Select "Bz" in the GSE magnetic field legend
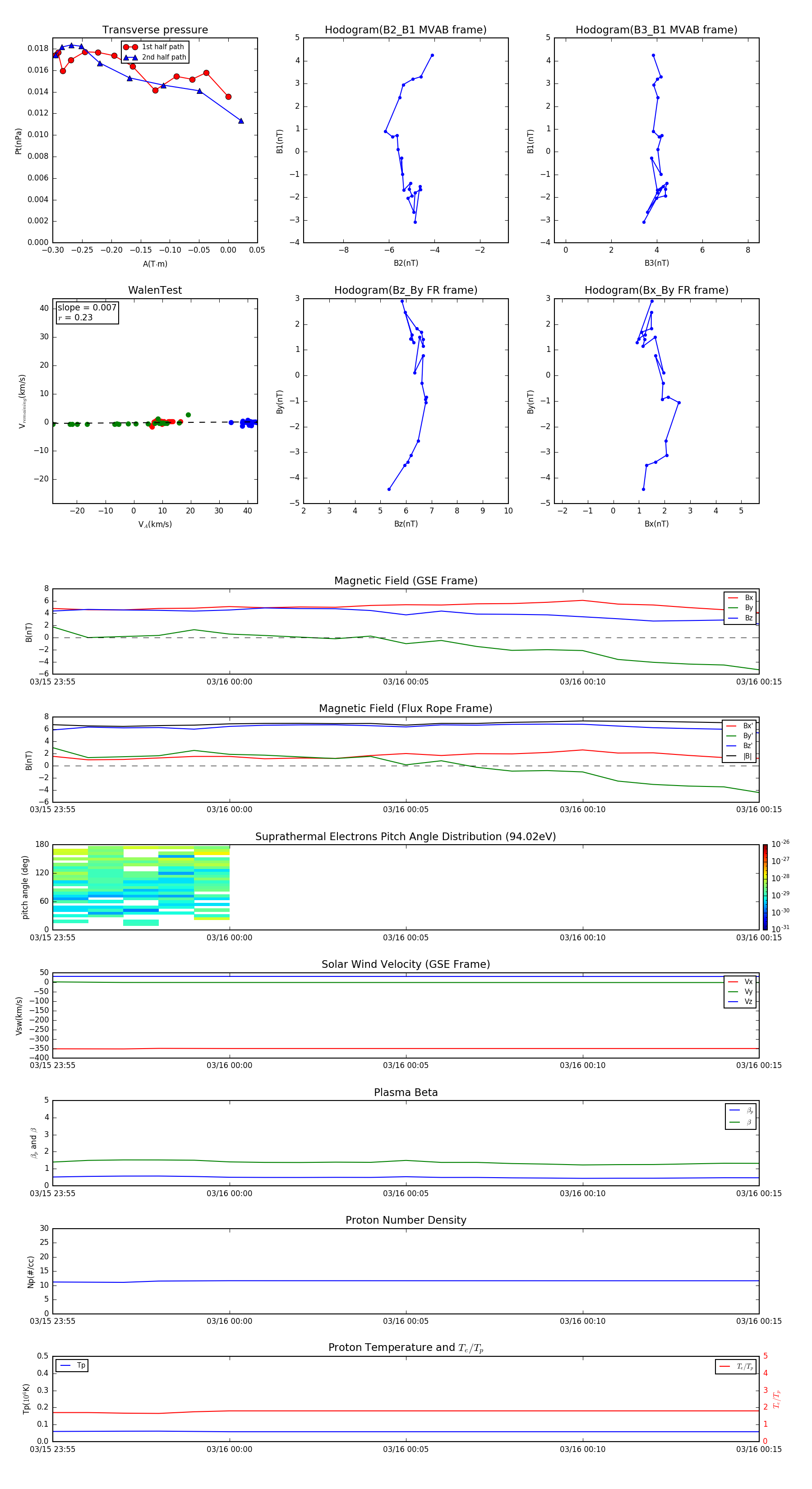The height and width of the screenshot is (1489, 812). click(x=741, y=618)
